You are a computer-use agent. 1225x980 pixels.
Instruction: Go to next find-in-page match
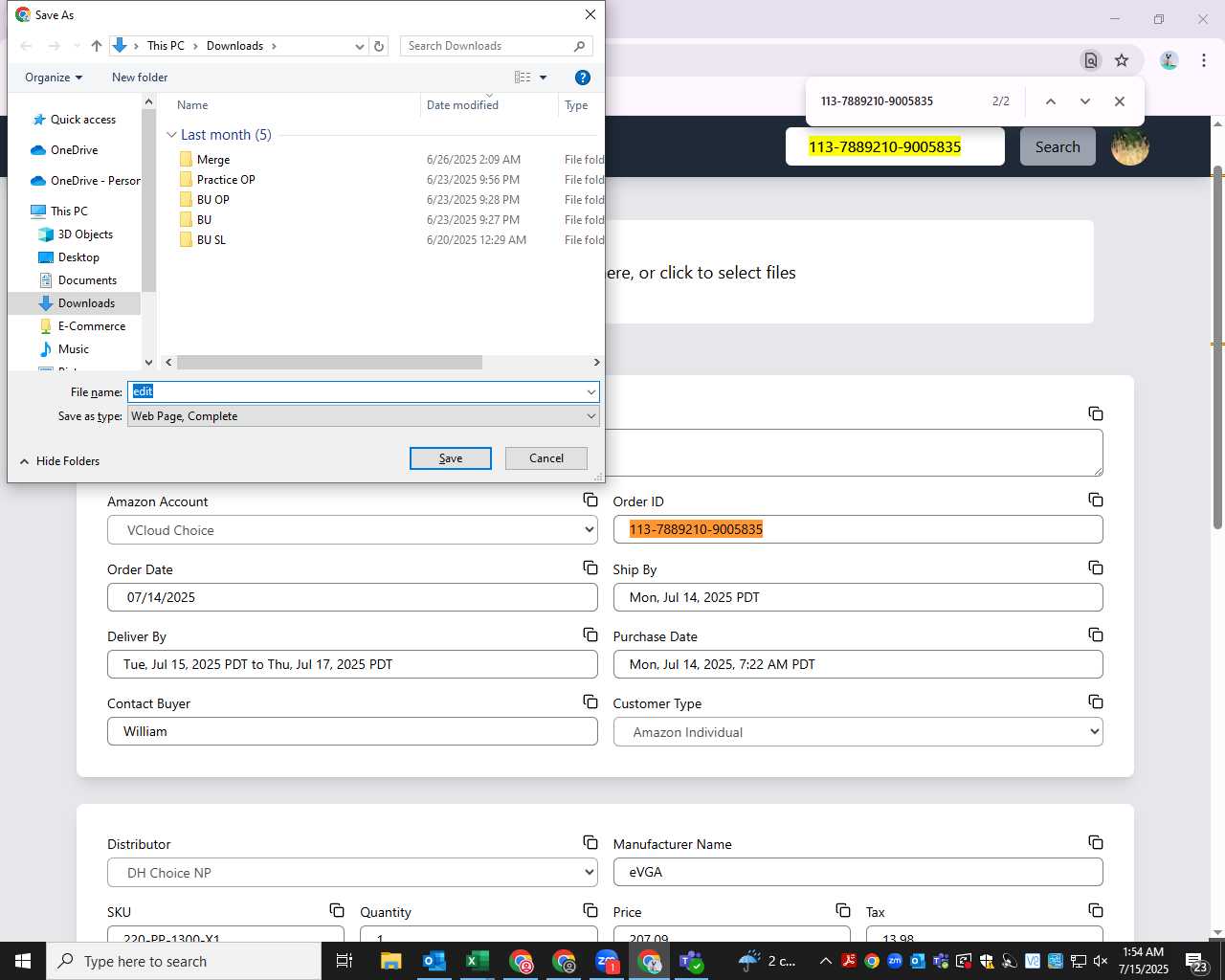pyautogui.click(x=1085, y=101)
